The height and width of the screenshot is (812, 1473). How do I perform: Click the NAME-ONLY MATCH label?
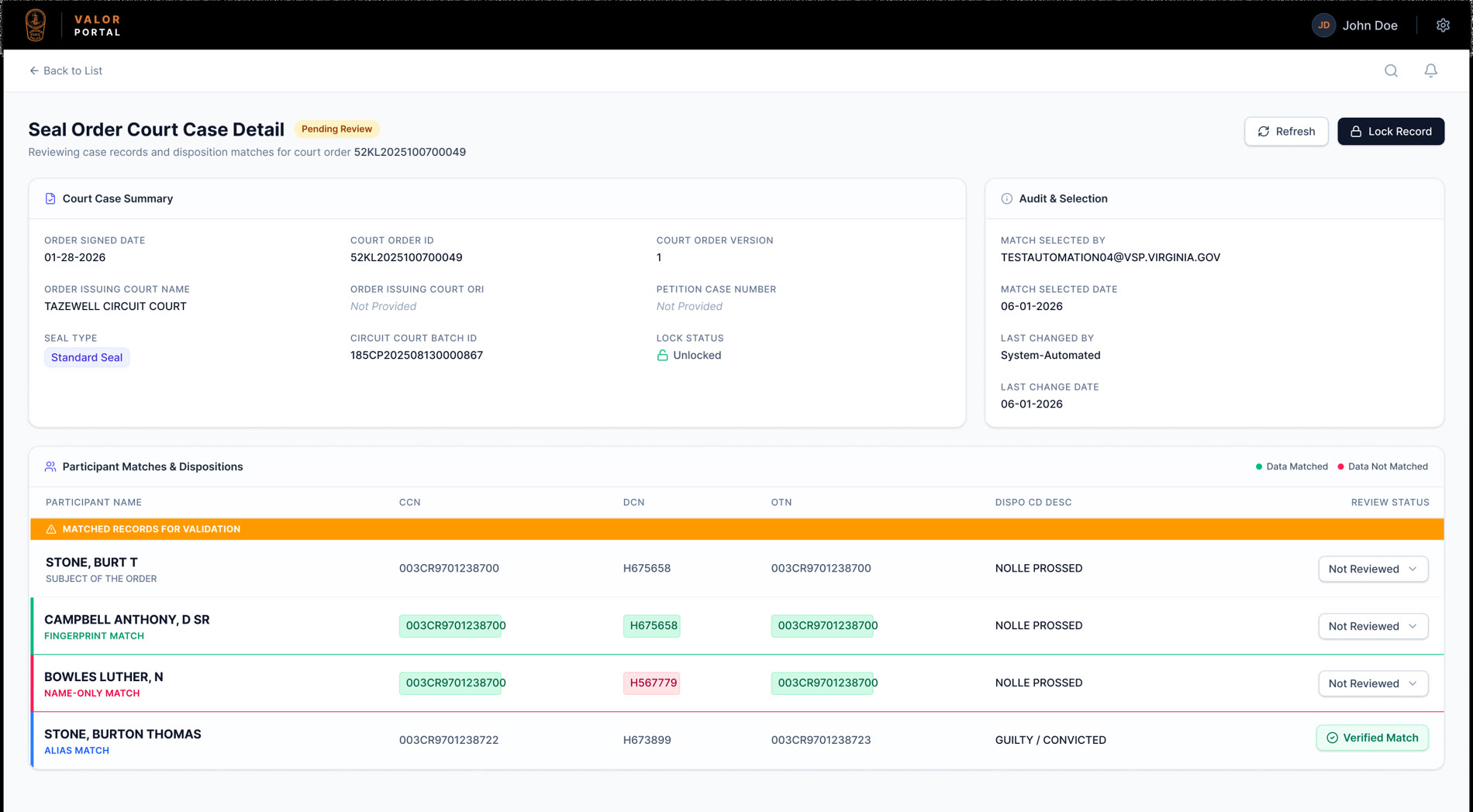point(92,693)
